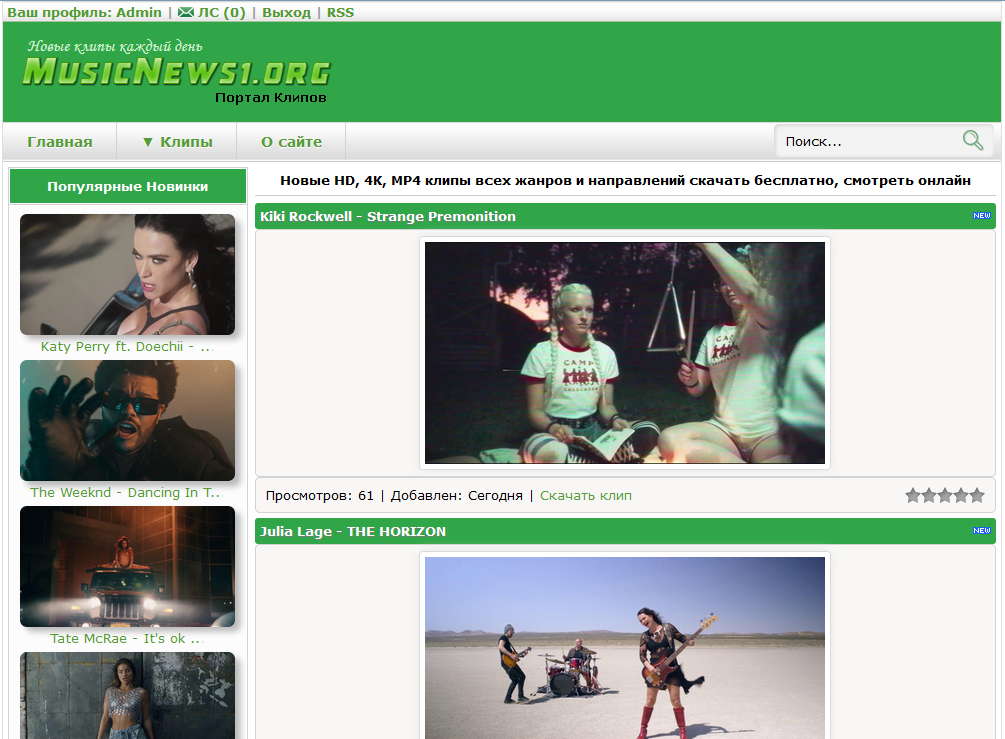Open the Tate McRae clip thumbnail
Image resolution: width=1005 pixels, height=739 pixels.
coord(128,567)
